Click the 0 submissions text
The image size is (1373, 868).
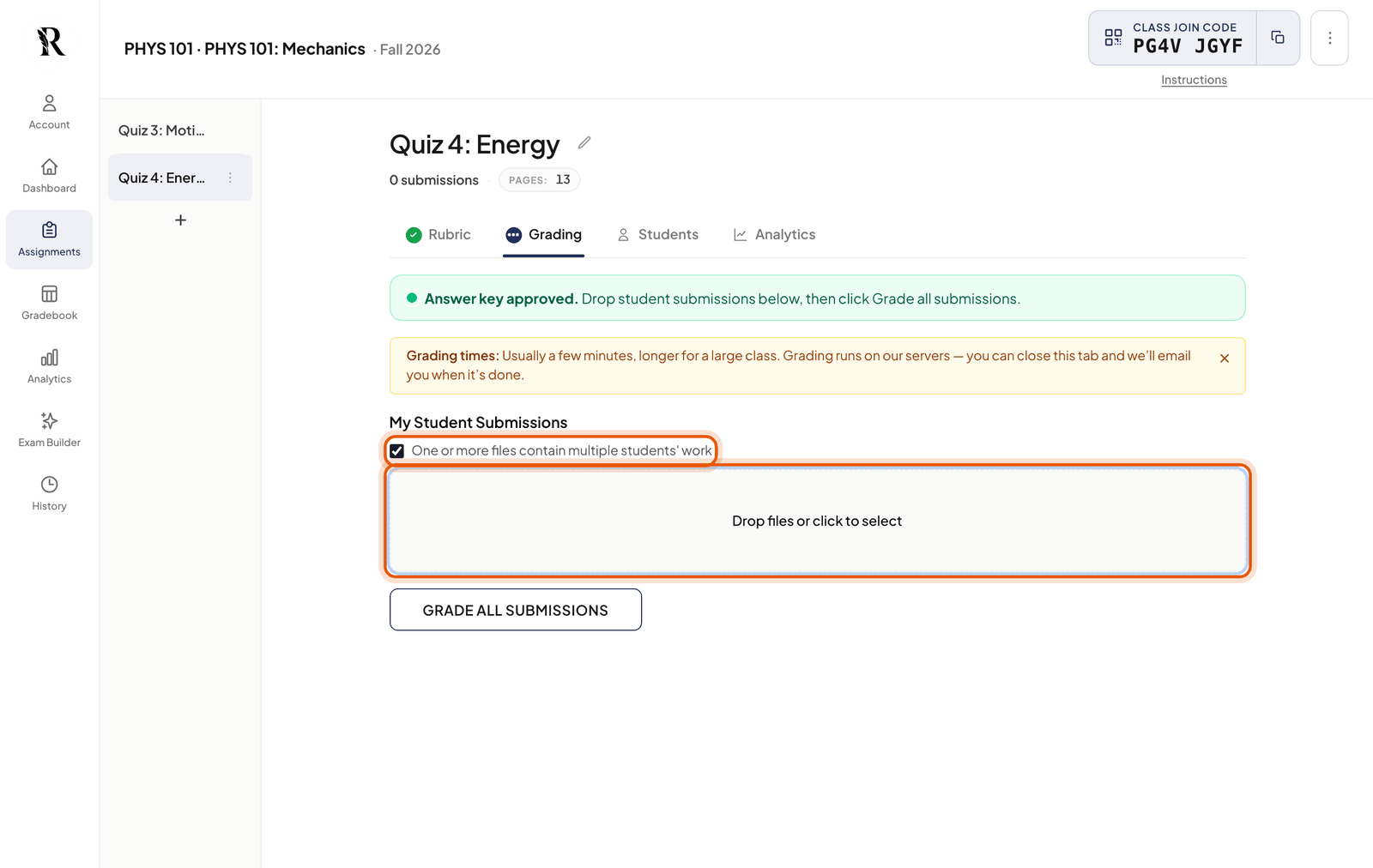point(434,180)
